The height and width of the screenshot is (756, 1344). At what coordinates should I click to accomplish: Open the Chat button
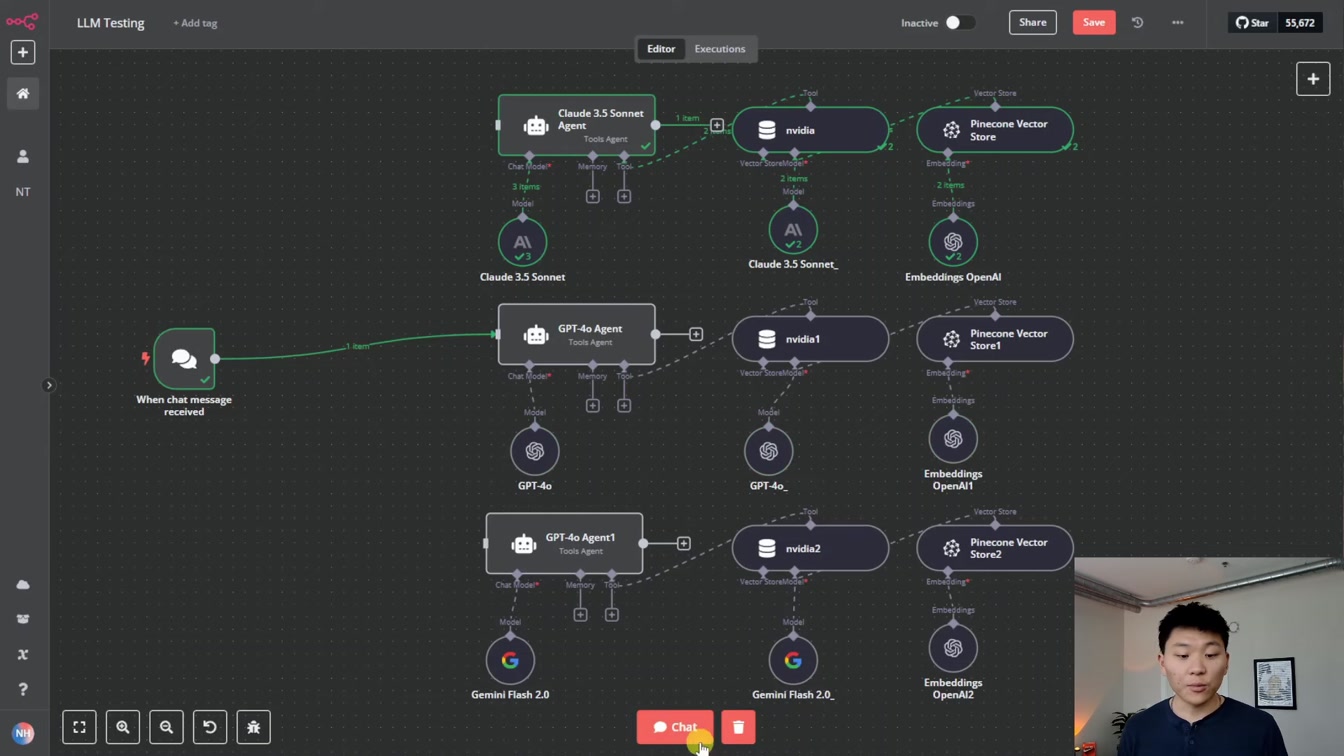click(x=675, y=727)
